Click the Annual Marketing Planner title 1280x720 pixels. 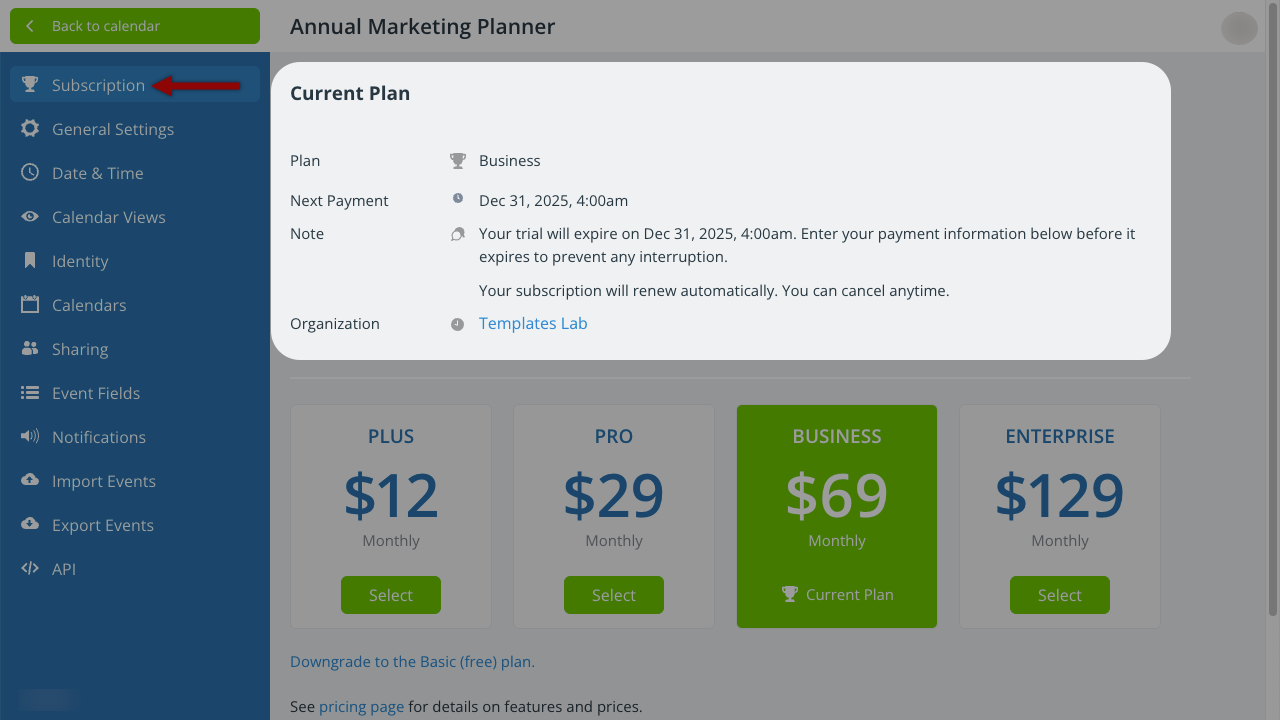422,27
